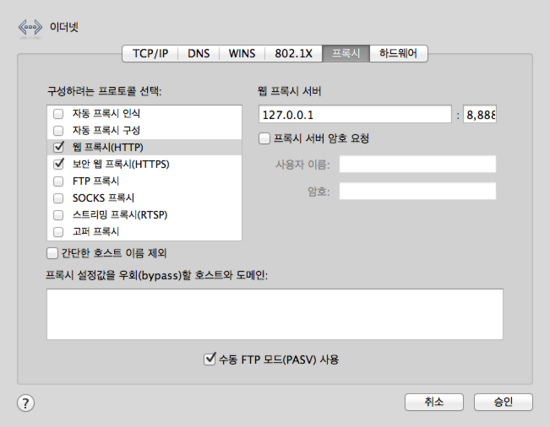This screenshot has width=550, height=427.
Task: Check the FTP 프록시 checkbox
Action: pyautogui.click(x=58, y=181)
